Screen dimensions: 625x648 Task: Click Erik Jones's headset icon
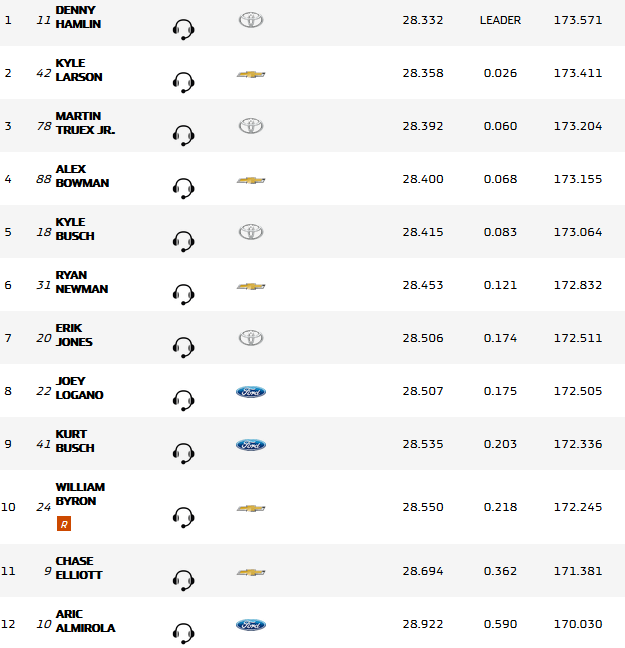pos(183,346)
